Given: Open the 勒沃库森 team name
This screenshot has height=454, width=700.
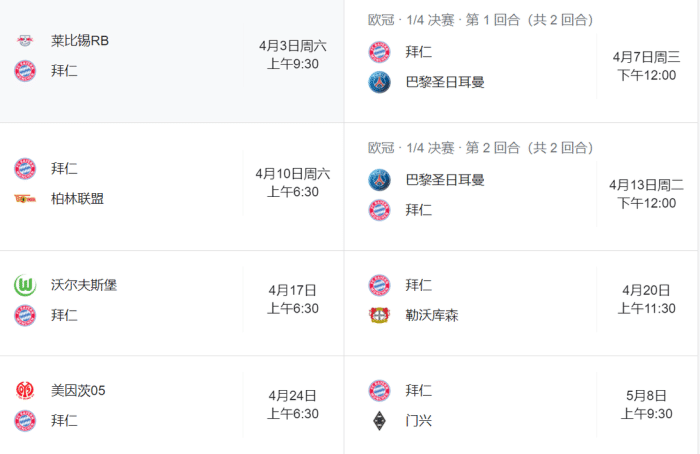Looking at the screenshot, I should click(432, 315).
